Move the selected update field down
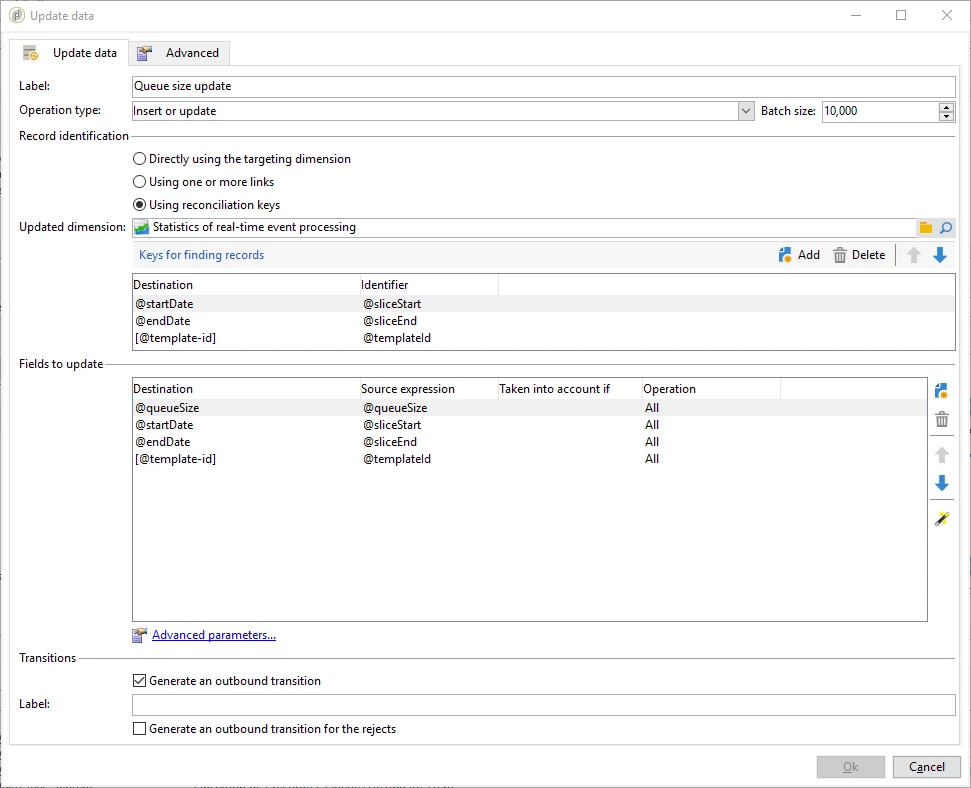971x788 pixels. pyautogui.click(x=942, y=483)
